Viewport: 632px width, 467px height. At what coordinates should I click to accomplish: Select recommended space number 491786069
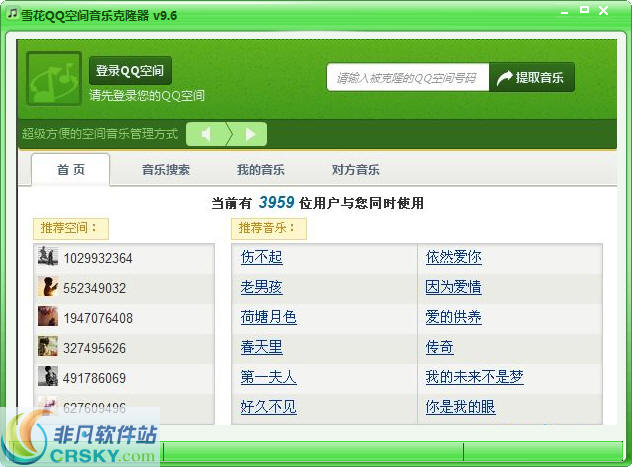point(94,378)
